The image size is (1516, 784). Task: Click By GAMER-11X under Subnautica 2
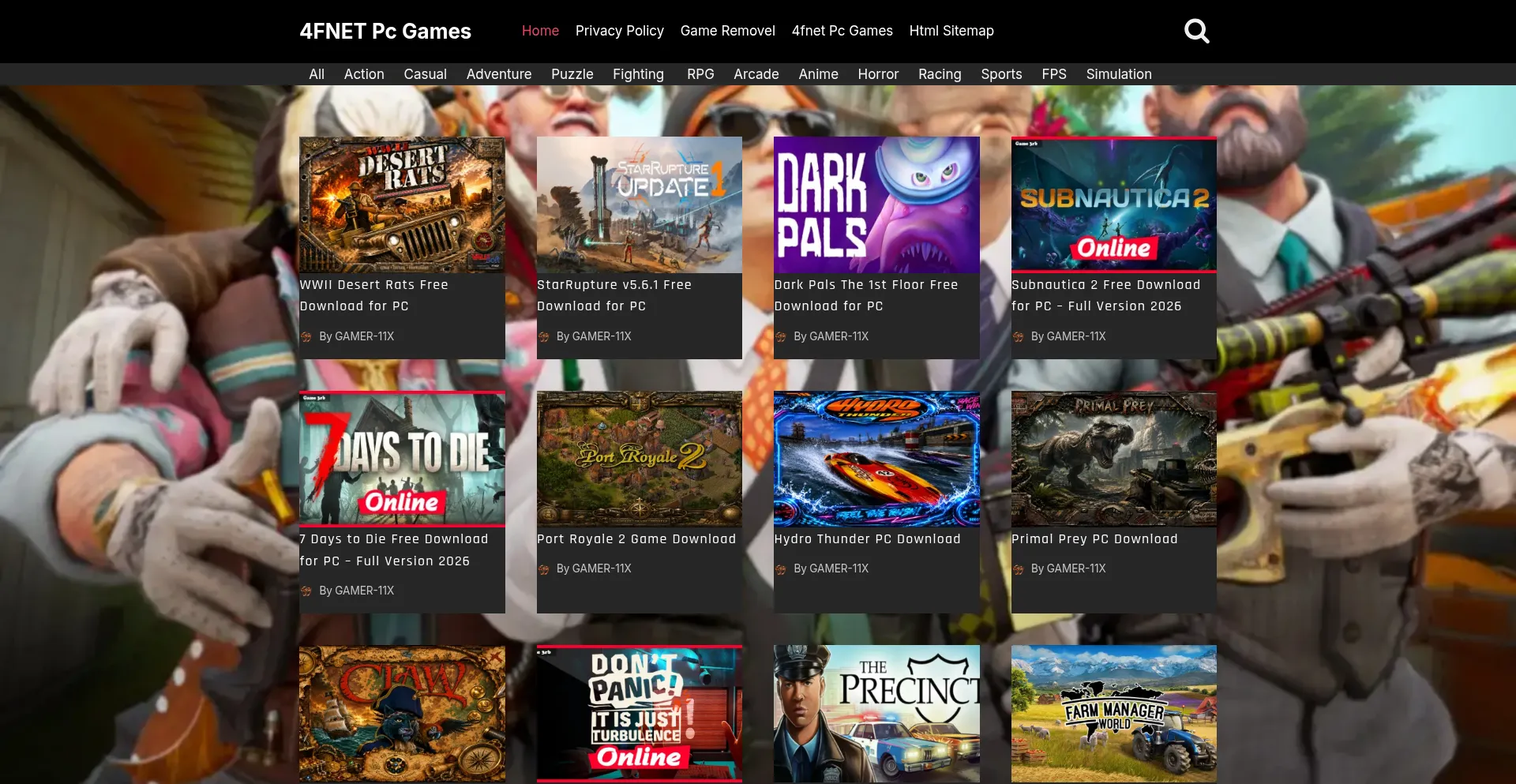point(1068,336)
